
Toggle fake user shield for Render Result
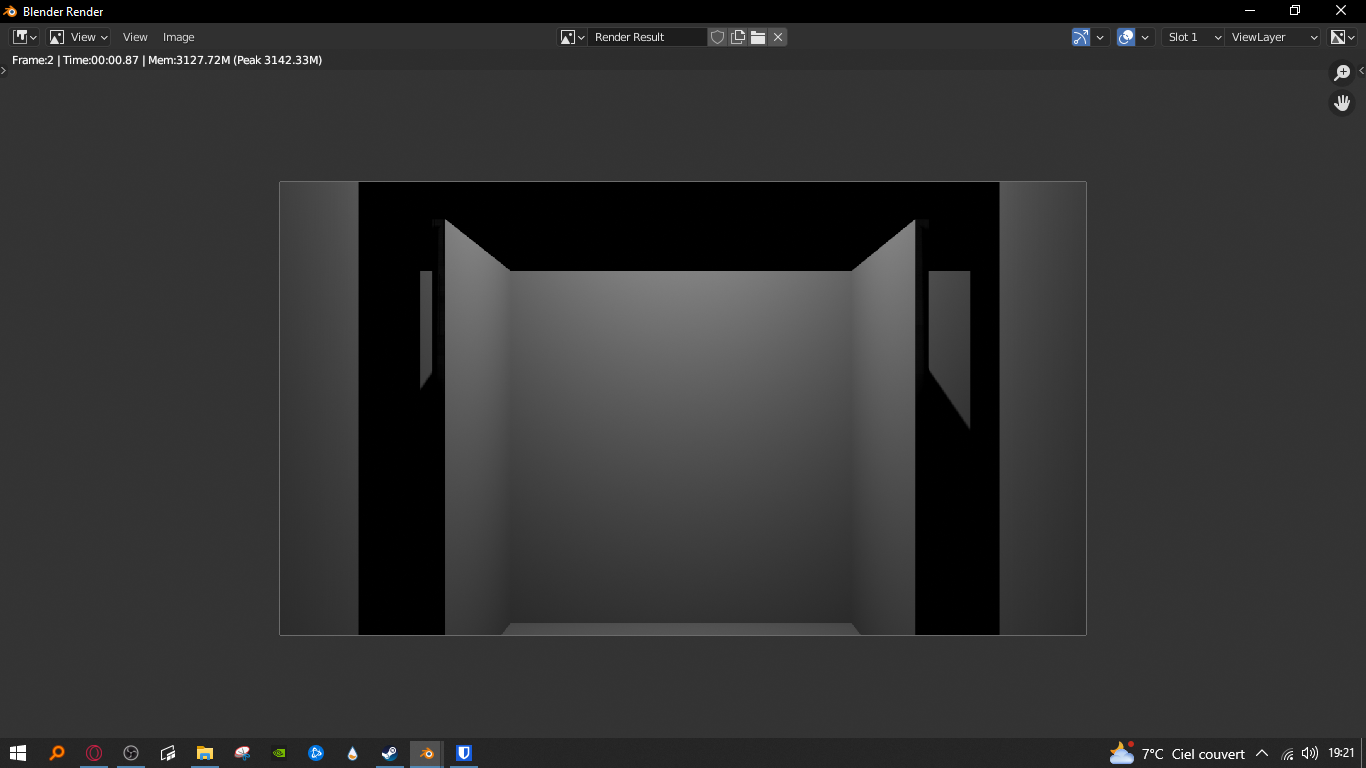coord(717,37)
